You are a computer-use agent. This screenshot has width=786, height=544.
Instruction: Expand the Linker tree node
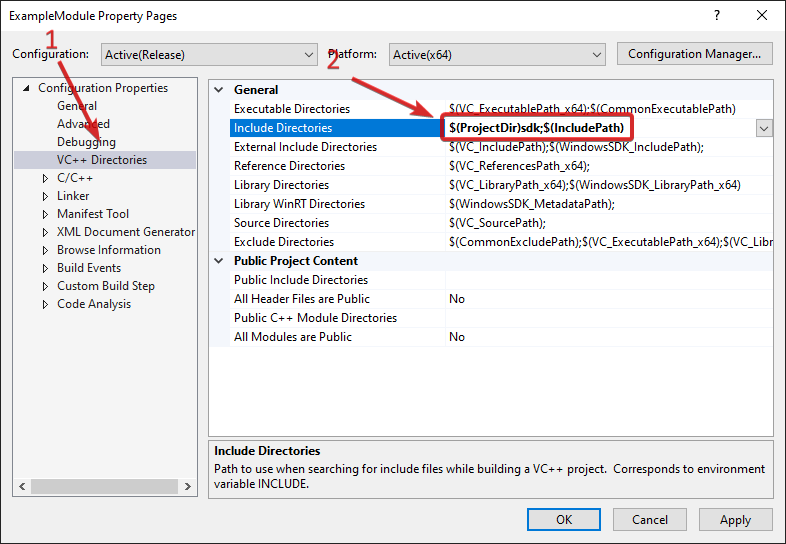click(45, 196)
